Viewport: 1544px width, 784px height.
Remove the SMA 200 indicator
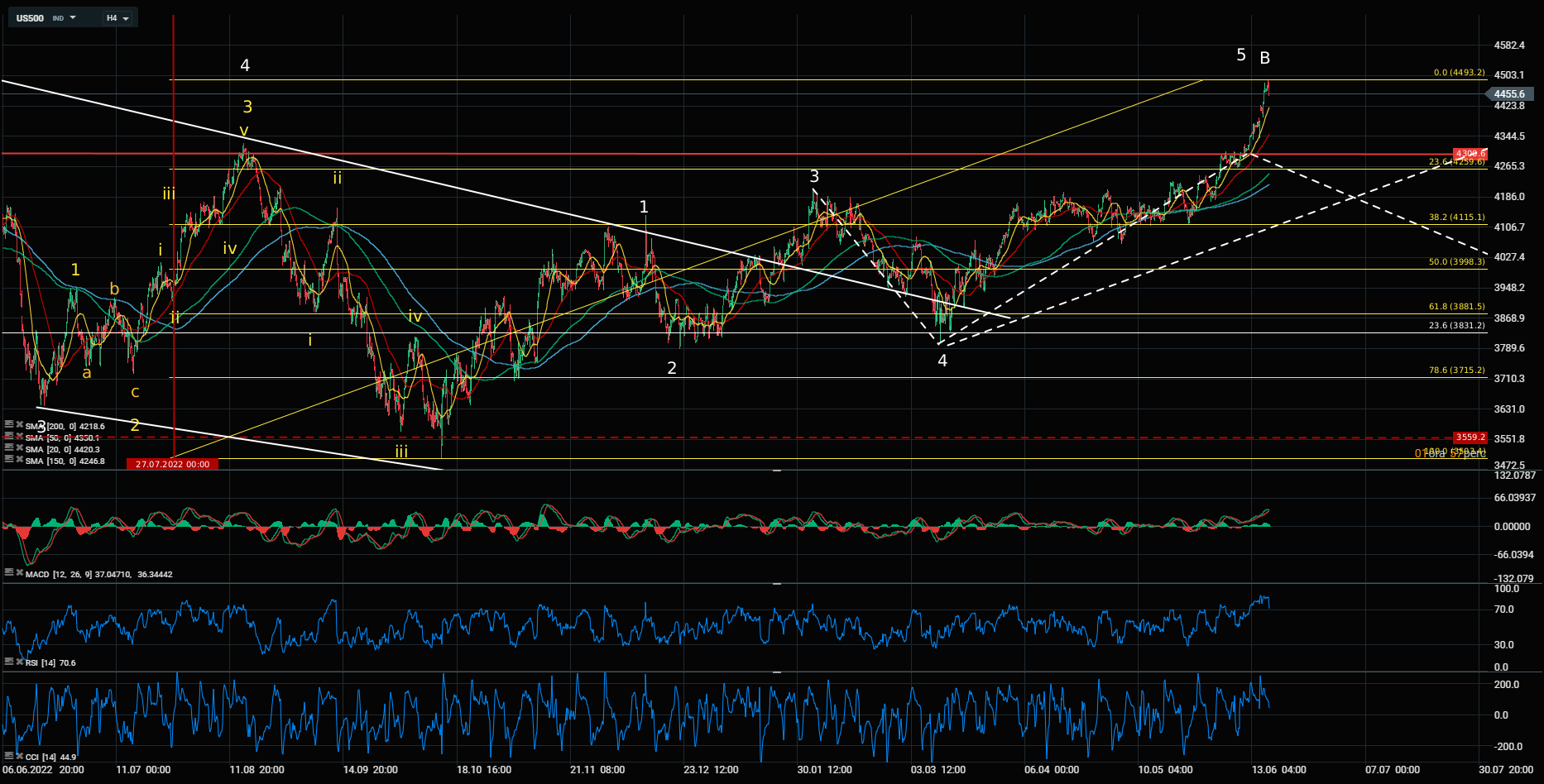19,426
